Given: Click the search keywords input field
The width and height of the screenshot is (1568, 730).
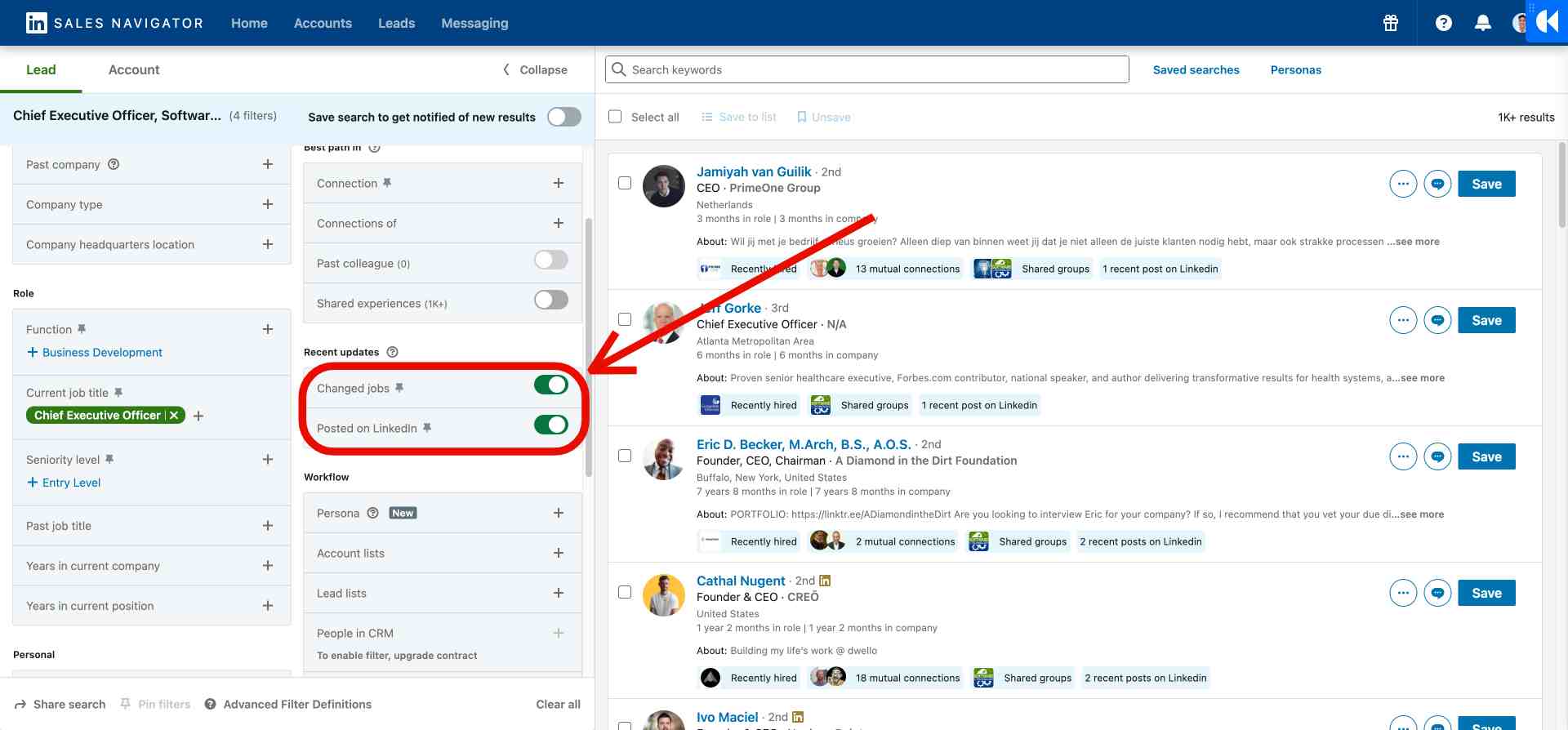Looking at the screenshot, I should (866, 69).
